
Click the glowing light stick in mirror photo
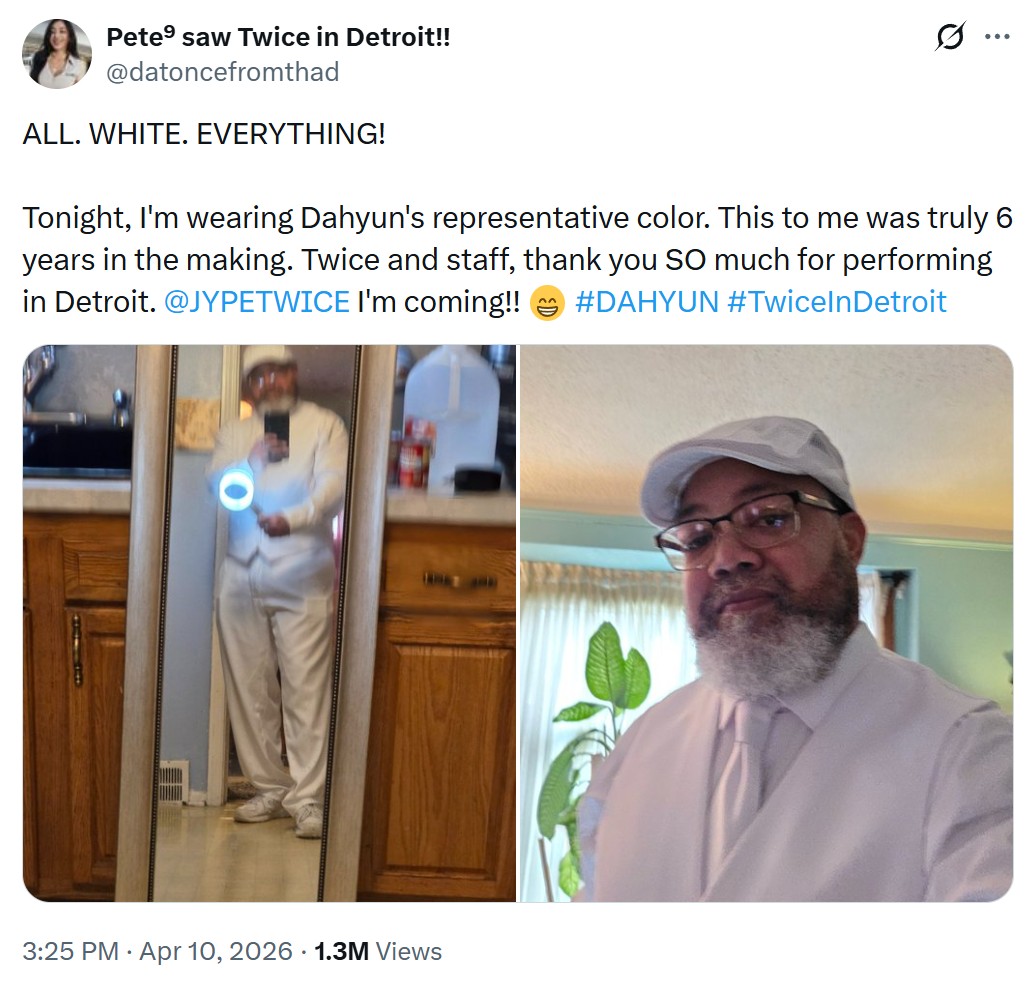[236, 489]
